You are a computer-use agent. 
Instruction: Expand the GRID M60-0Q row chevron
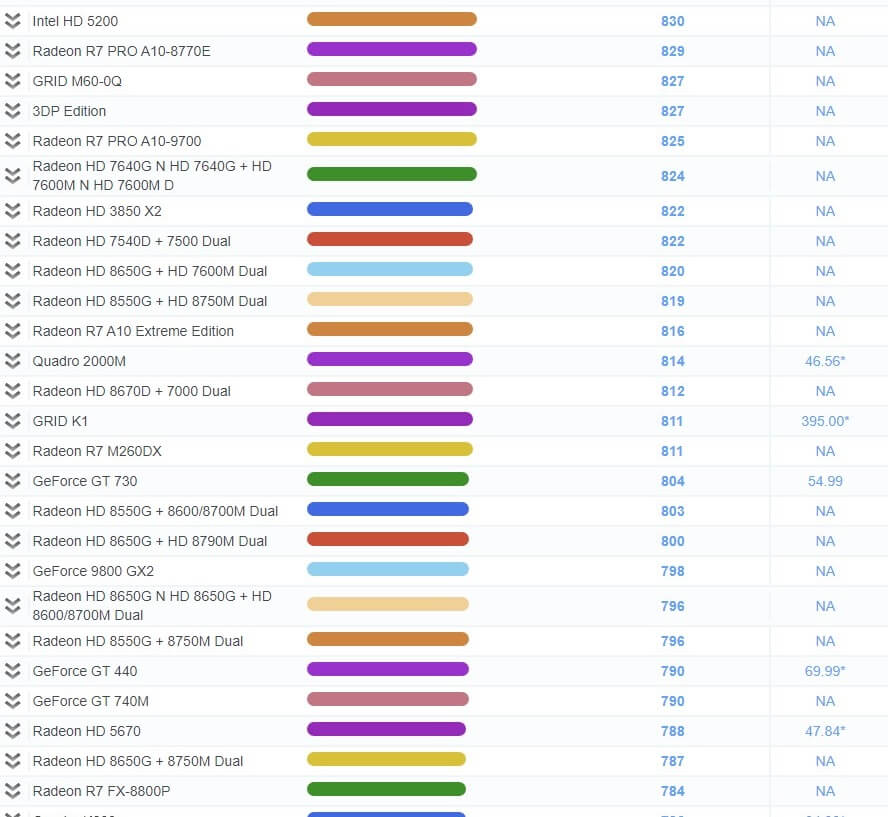pyautogui.click(x=12, y=81)
